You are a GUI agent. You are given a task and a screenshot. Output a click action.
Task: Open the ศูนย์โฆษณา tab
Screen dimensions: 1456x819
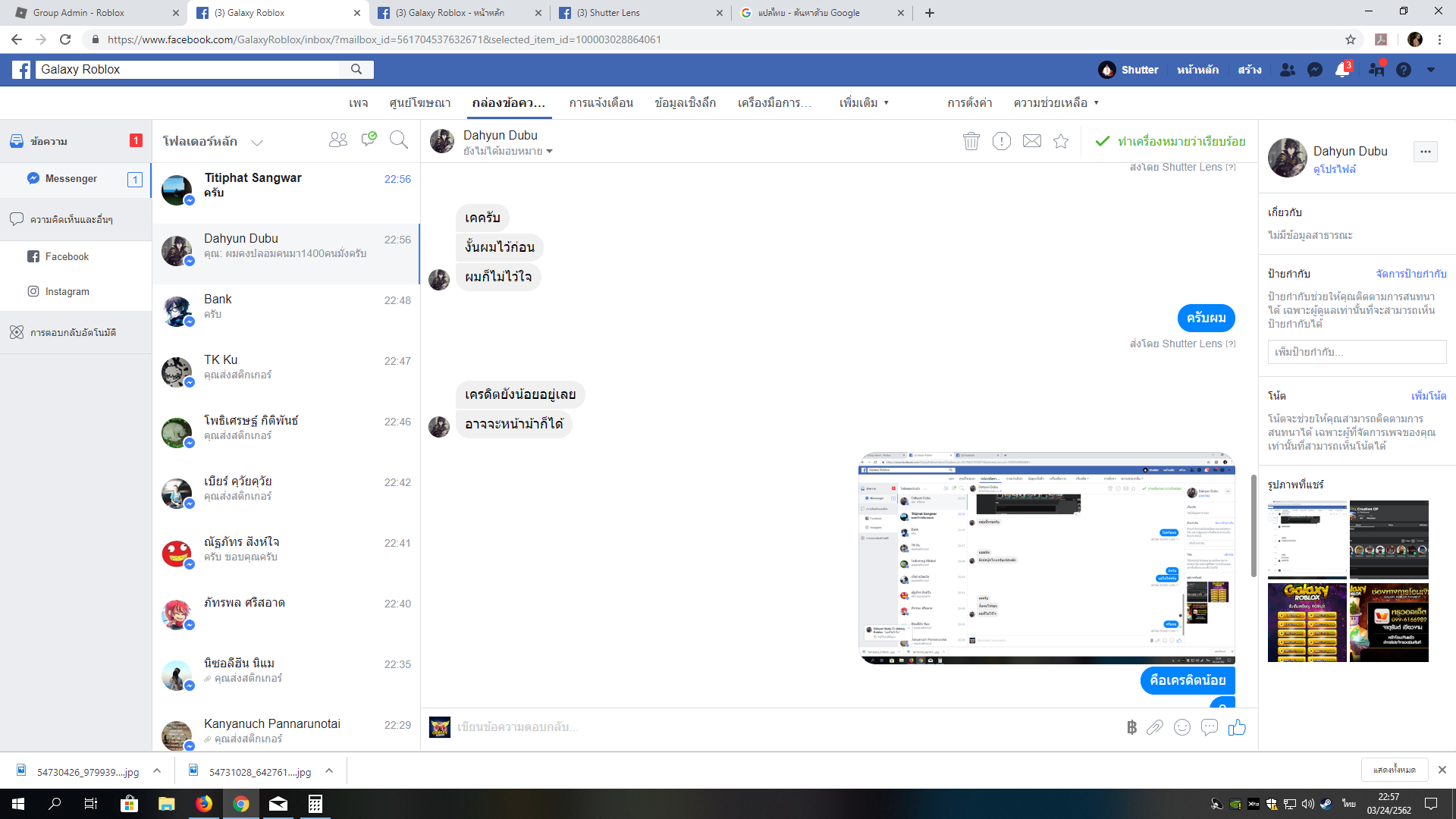420,102
